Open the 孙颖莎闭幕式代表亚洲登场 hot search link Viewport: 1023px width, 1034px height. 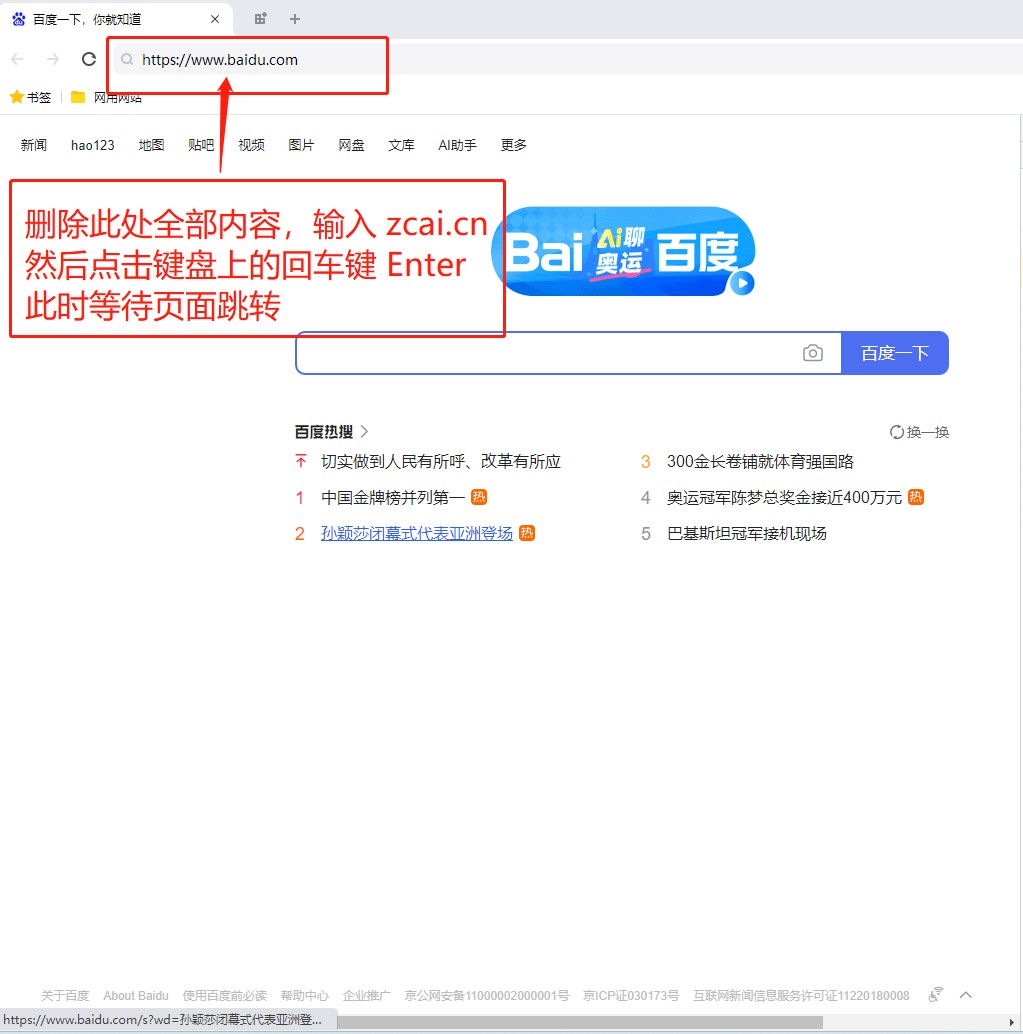(x=416, y=533)
